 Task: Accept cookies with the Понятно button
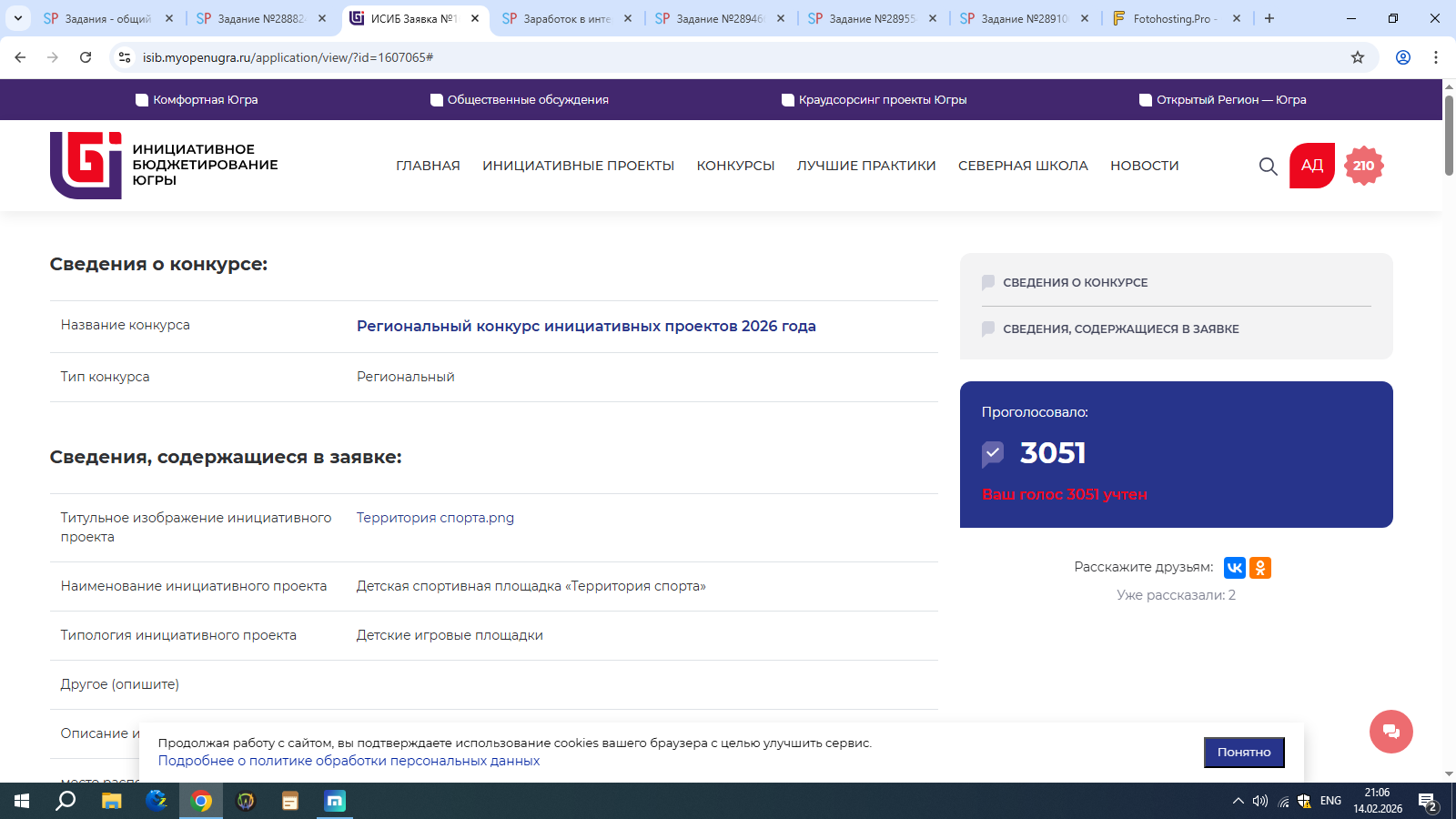click(1244, 752)
